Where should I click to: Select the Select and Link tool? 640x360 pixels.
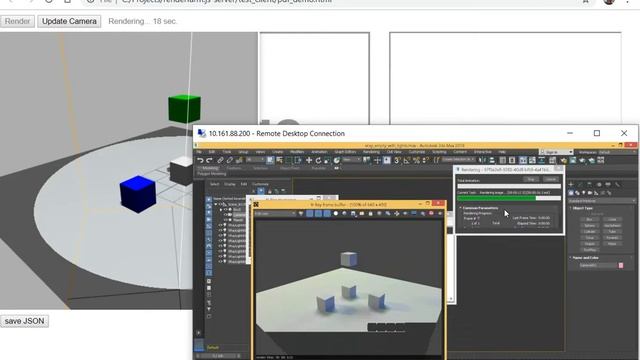coord(220,160)
